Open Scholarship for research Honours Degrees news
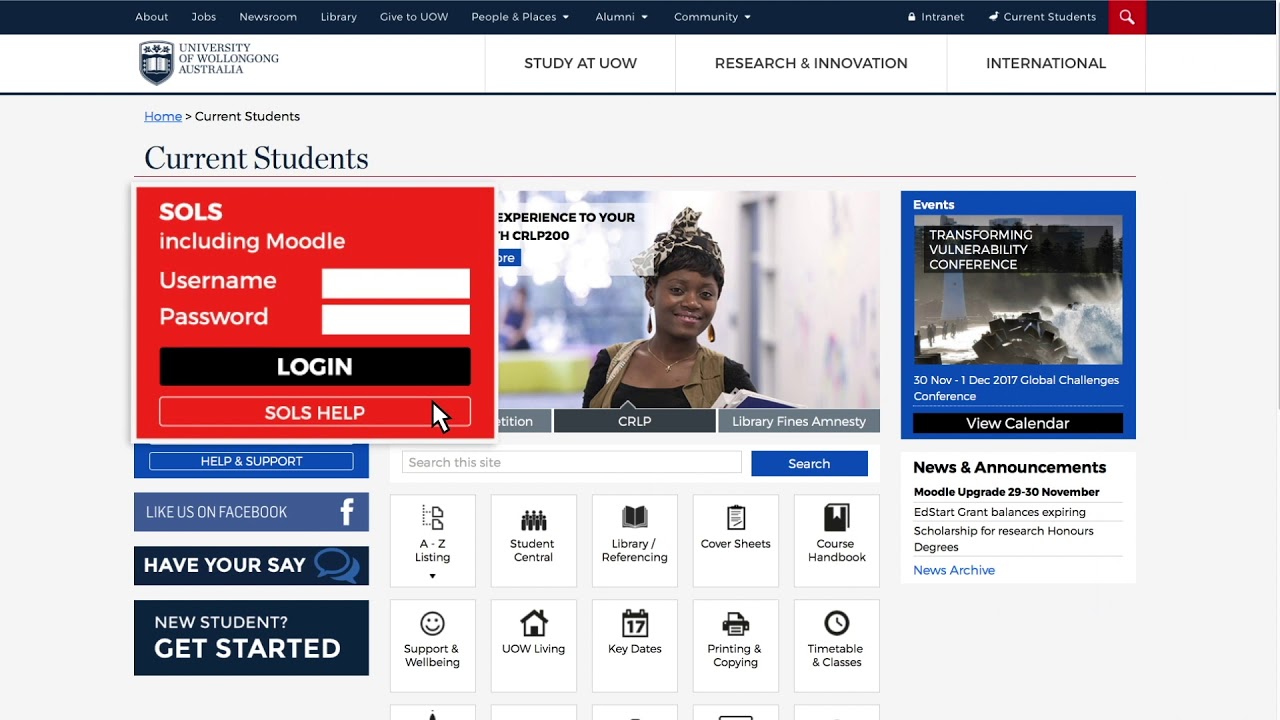Viewport: 1280px width, 720px height. coord(1004,539)
